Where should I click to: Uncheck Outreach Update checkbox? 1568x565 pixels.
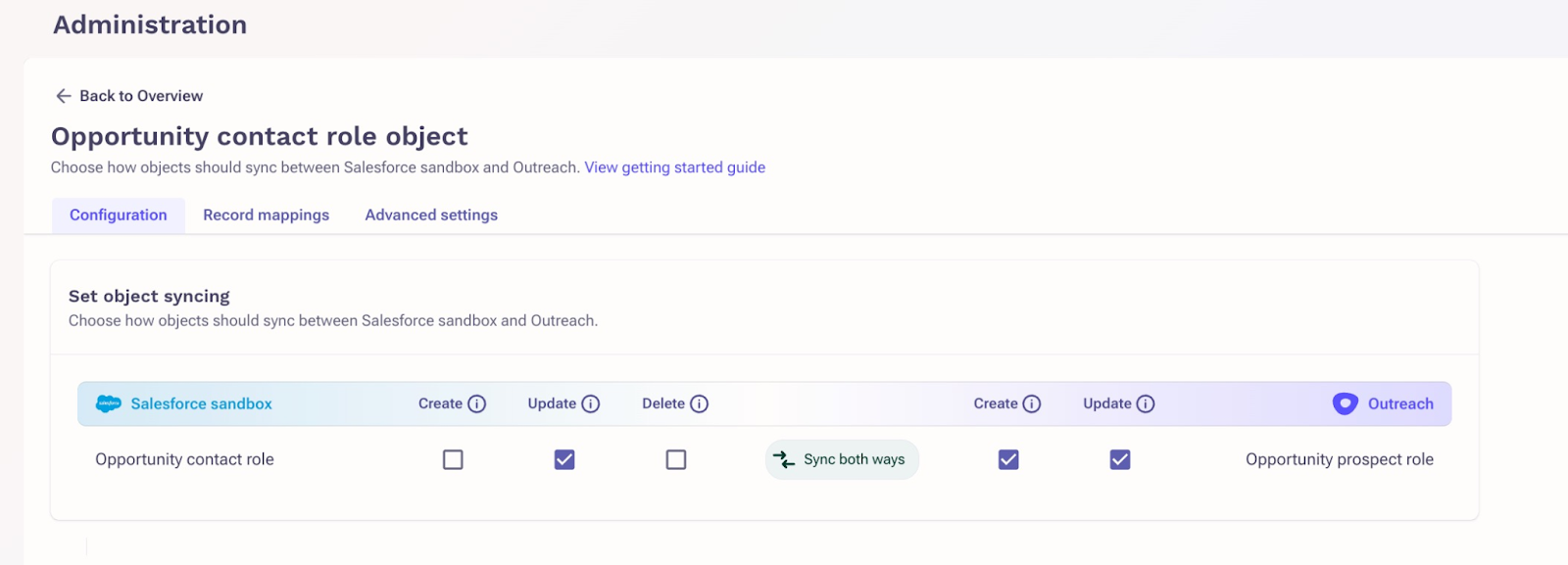point(1120,459)
